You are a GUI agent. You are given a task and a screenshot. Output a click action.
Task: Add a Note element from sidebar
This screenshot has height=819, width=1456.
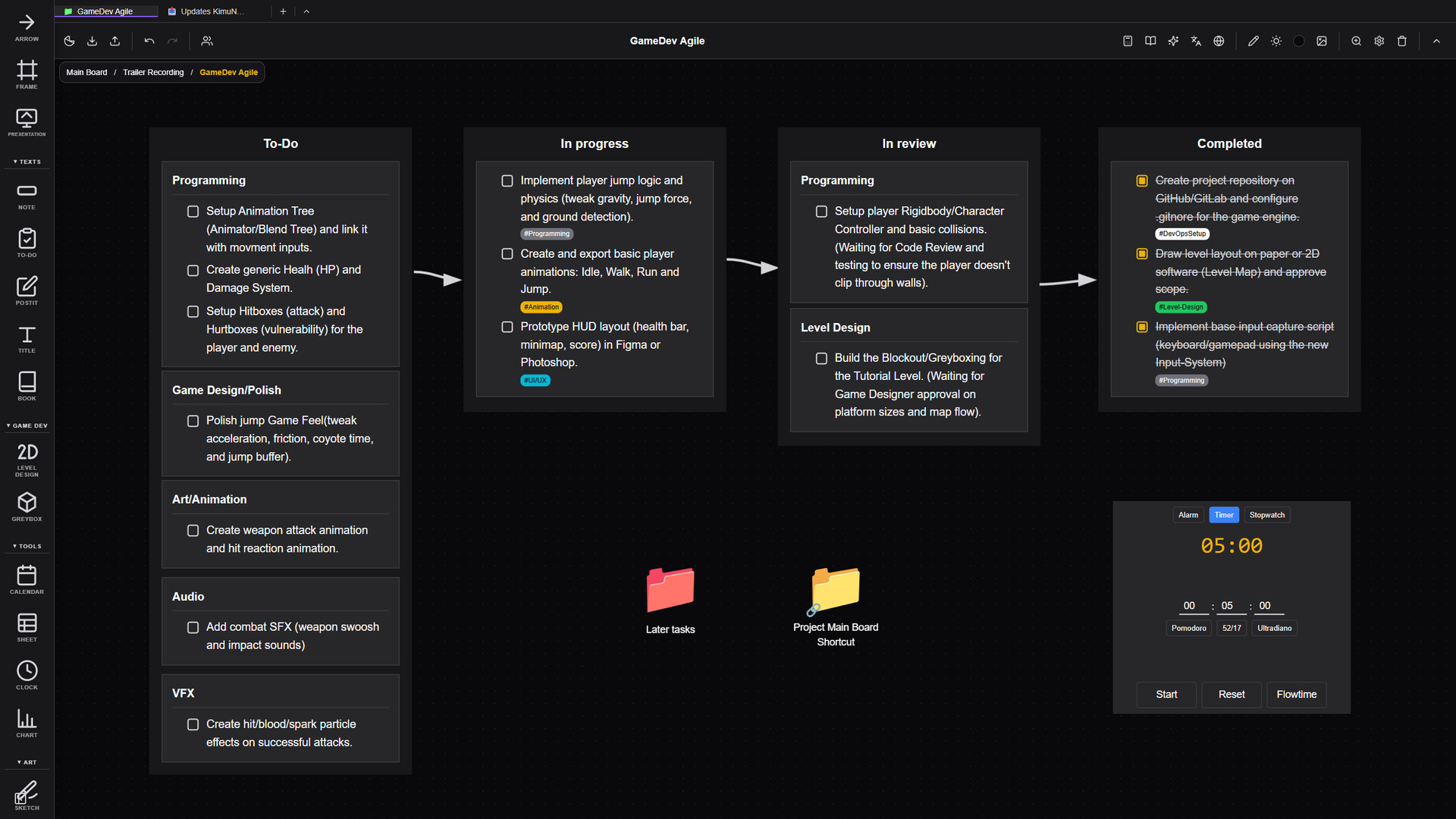pos(27,196)
